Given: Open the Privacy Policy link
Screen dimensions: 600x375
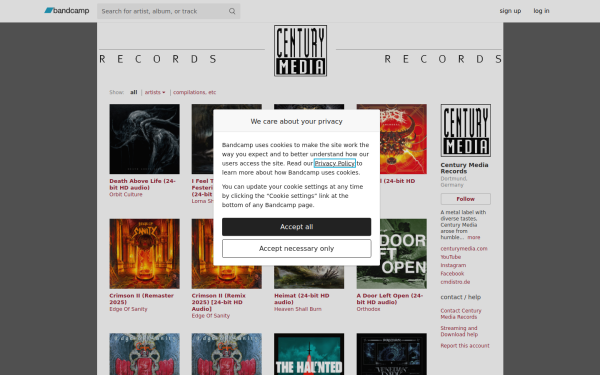Looking at the screenshot, I should [x=335, y=163].
